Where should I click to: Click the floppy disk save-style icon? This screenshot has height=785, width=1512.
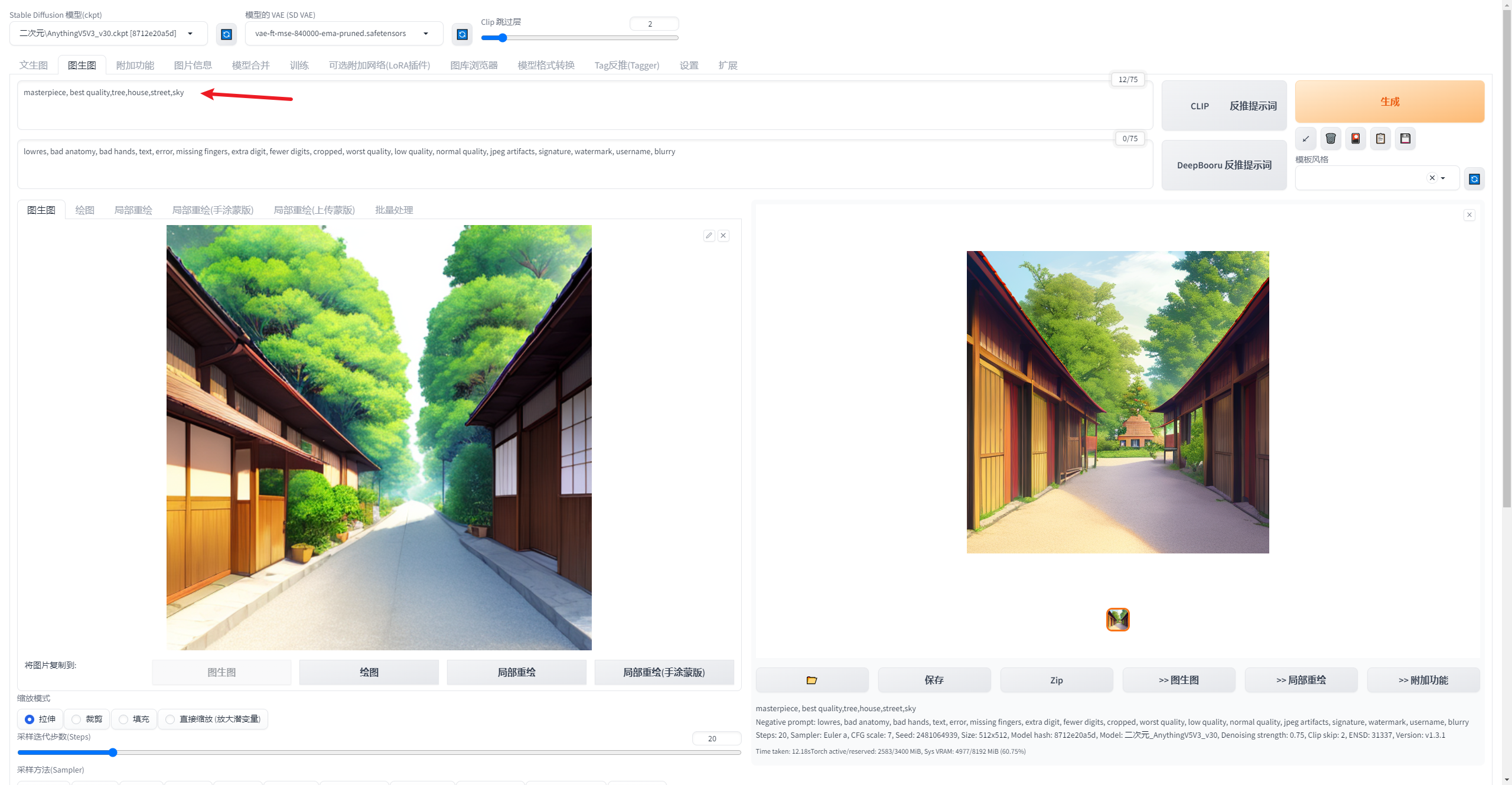(x=1405, y=139)
